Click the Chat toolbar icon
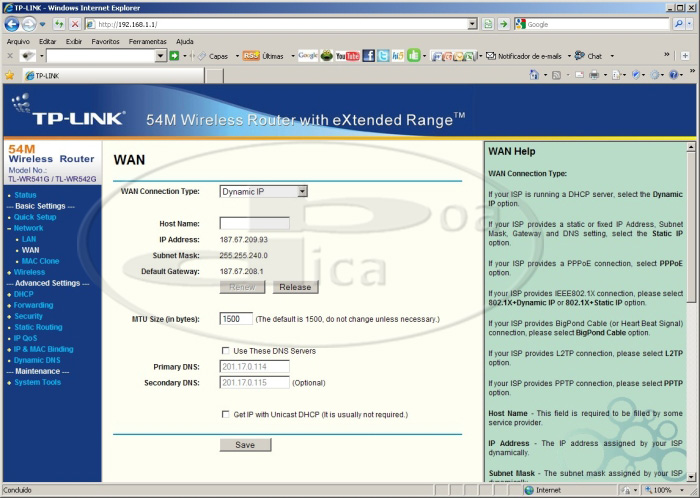The height and width of the screenshot is (498, 700). tap(579, 56)
